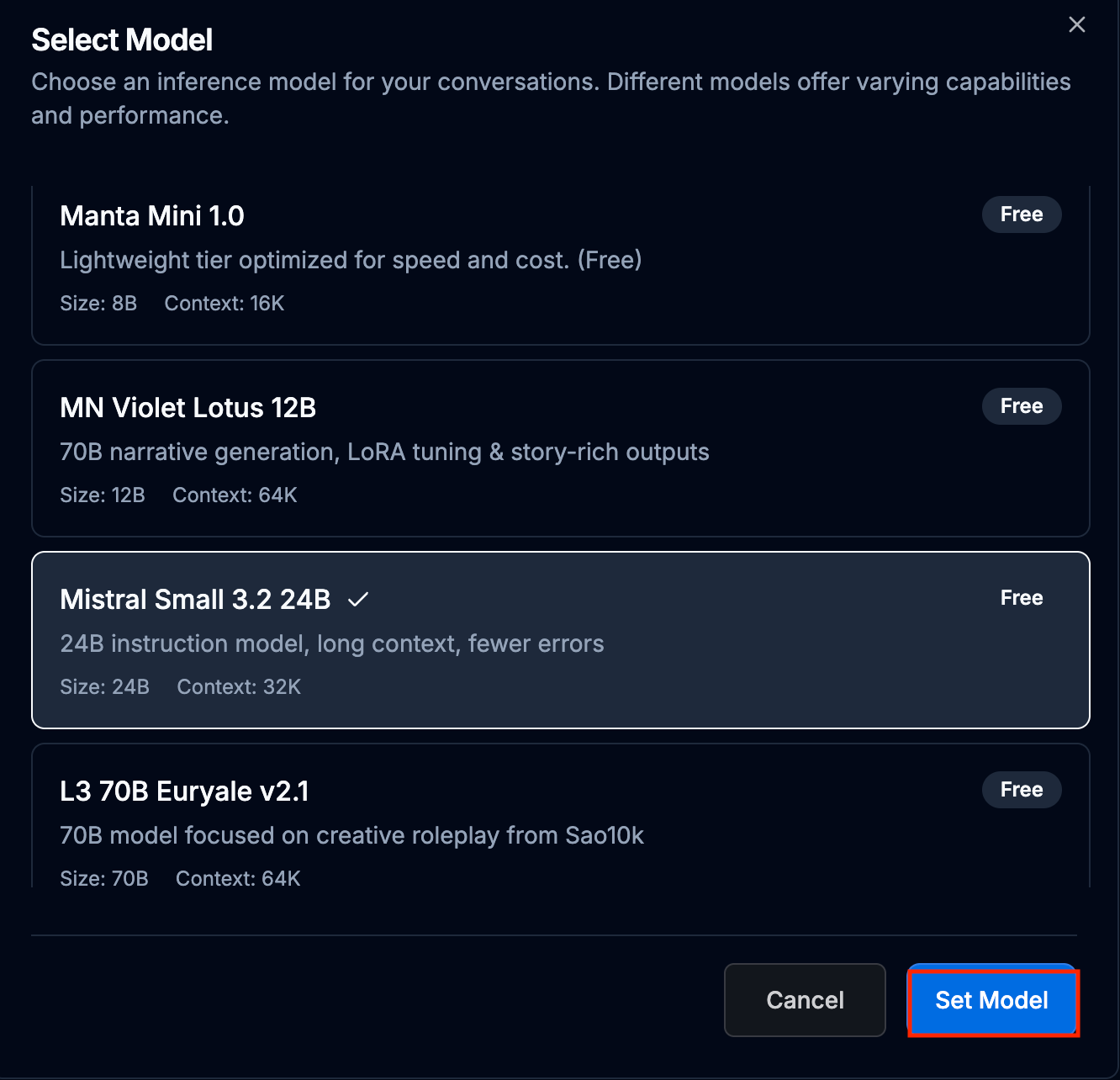Close the Select Model dialog
Screen dimensions: 1120x1080
click(x=1076, y=25)
